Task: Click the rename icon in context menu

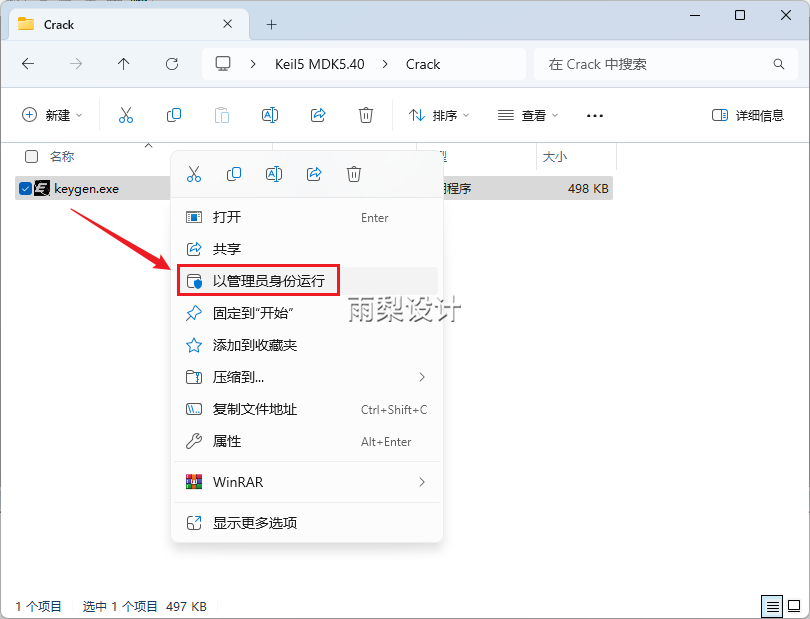Action: 274,174
